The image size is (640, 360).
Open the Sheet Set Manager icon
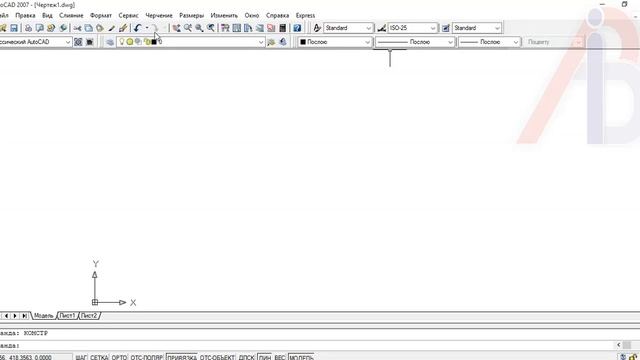coord(260,28)
